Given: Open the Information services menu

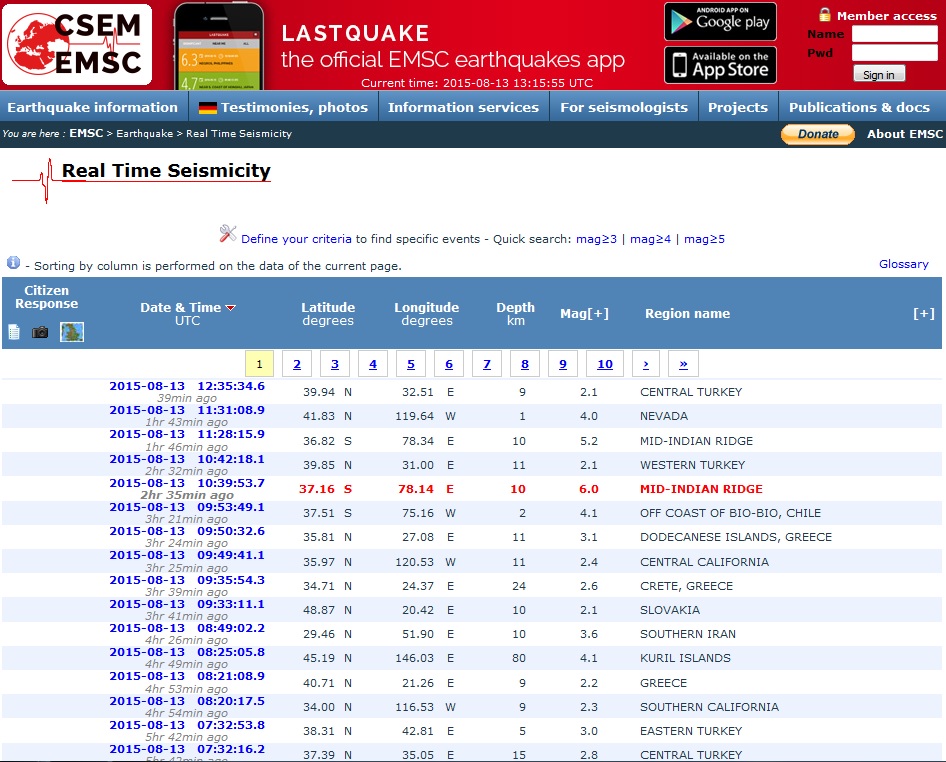Looking at the screenshot, I should click(x=463, y=107).
